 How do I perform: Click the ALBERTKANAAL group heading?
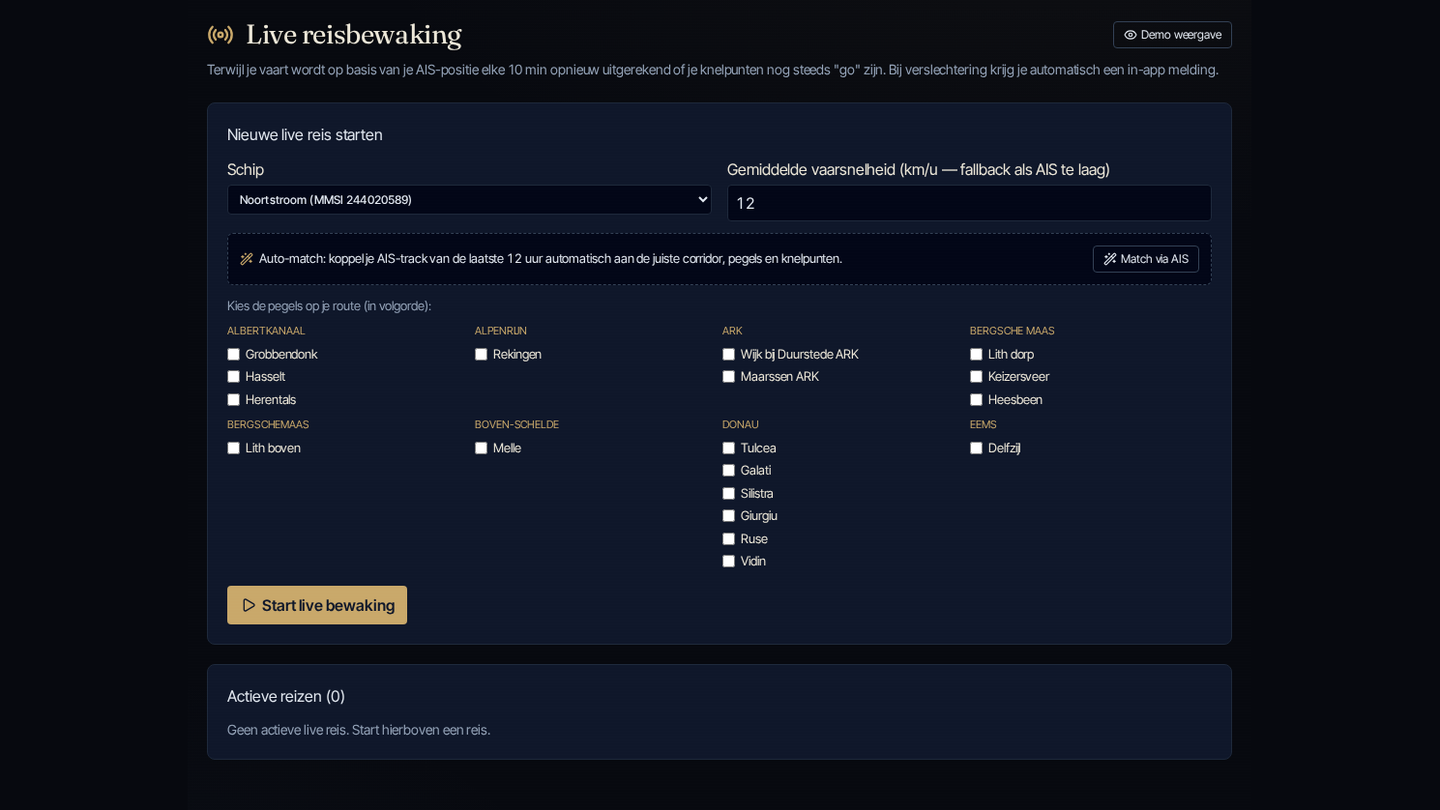tap(266, 331)
